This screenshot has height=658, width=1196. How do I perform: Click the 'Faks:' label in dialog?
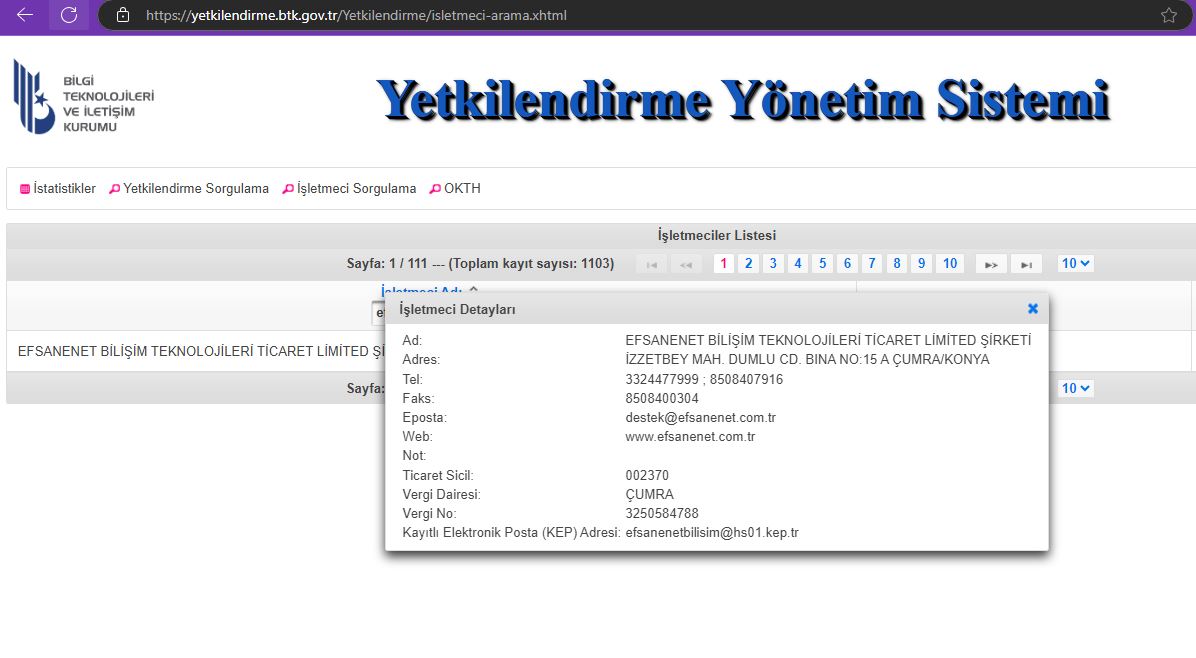point(418,399)
